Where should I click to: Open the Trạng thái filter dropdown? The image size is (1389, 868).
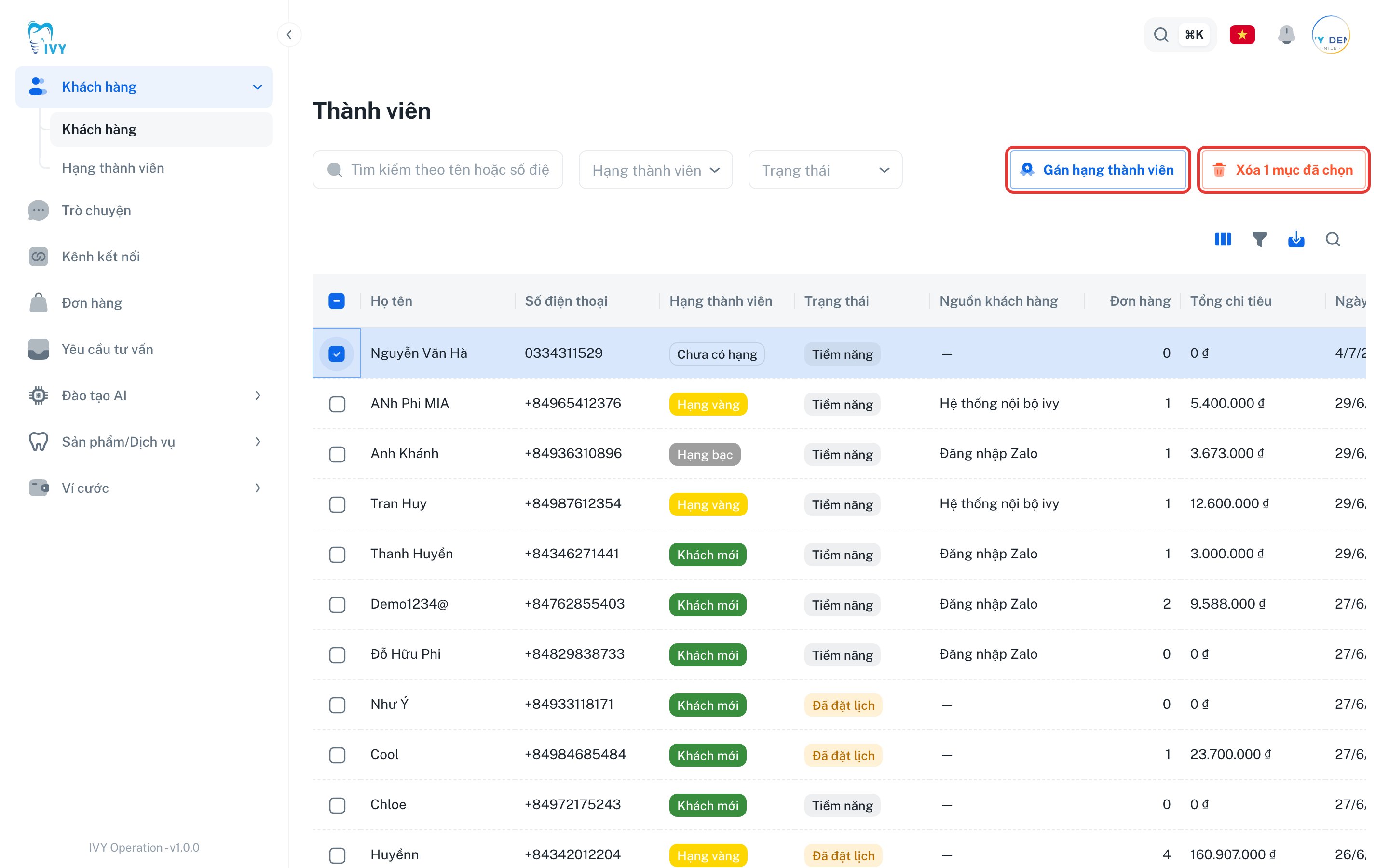pyautogui.click(x=825, y=170)
